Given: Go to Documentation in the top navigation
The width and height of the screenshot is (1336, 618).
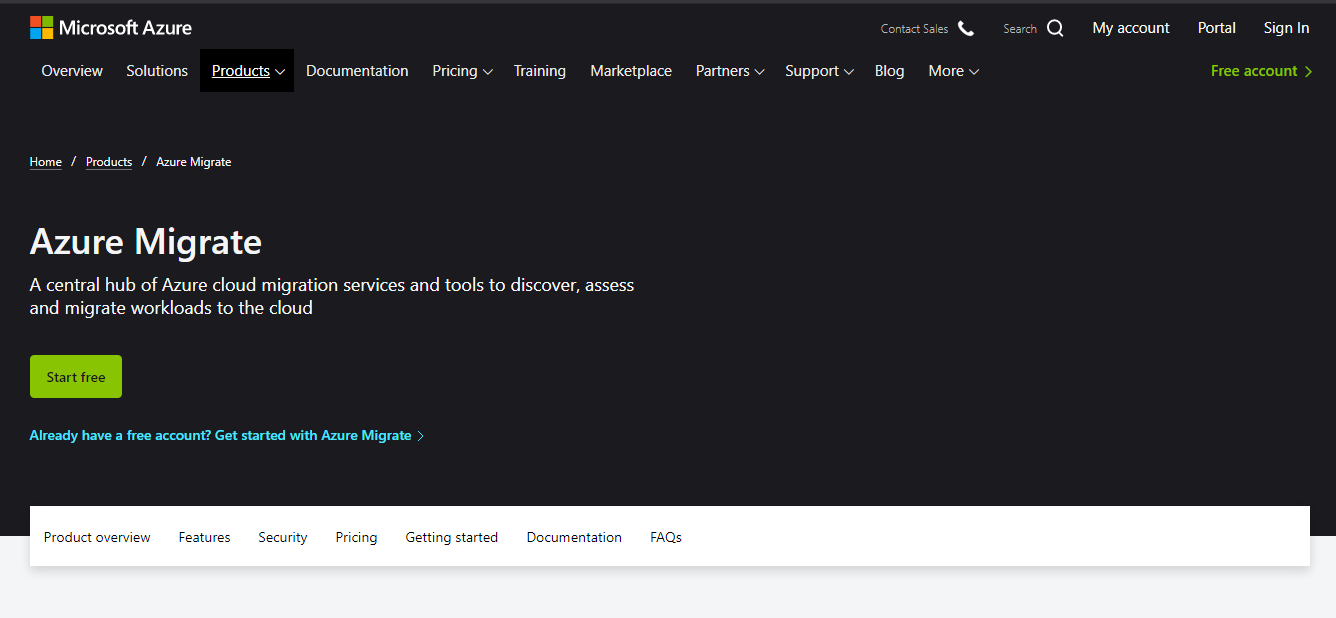Looking at the screenshot, I should [x=357, y=71].
